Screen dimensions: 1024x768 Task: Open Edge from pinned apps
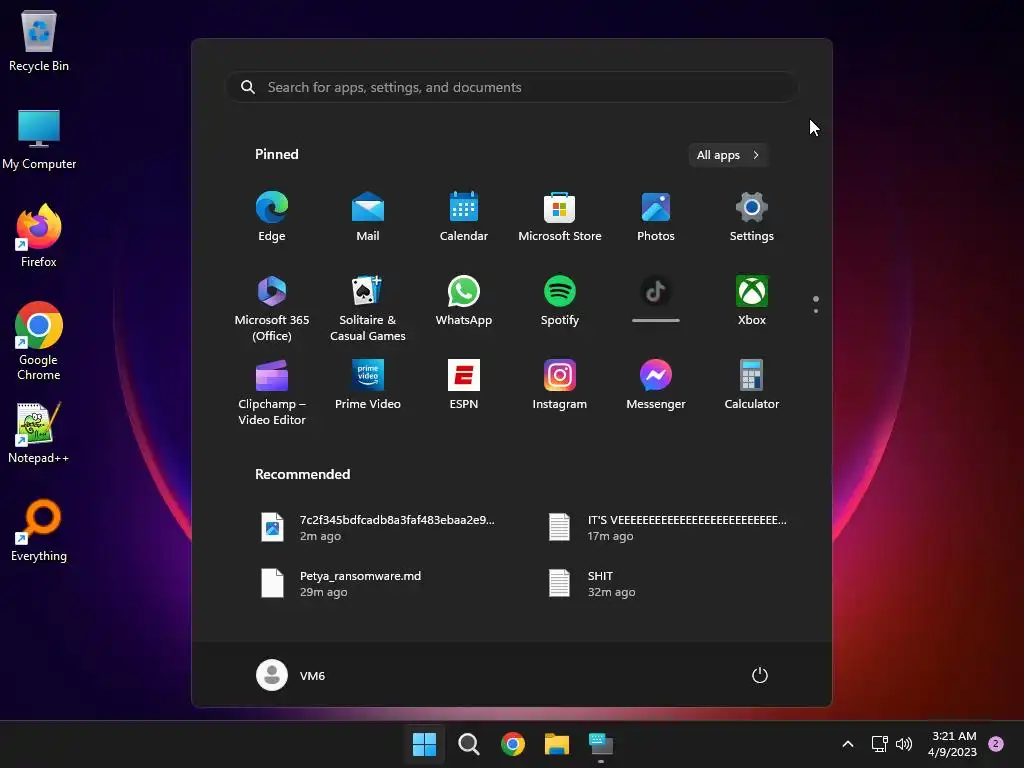coord(272,217)
